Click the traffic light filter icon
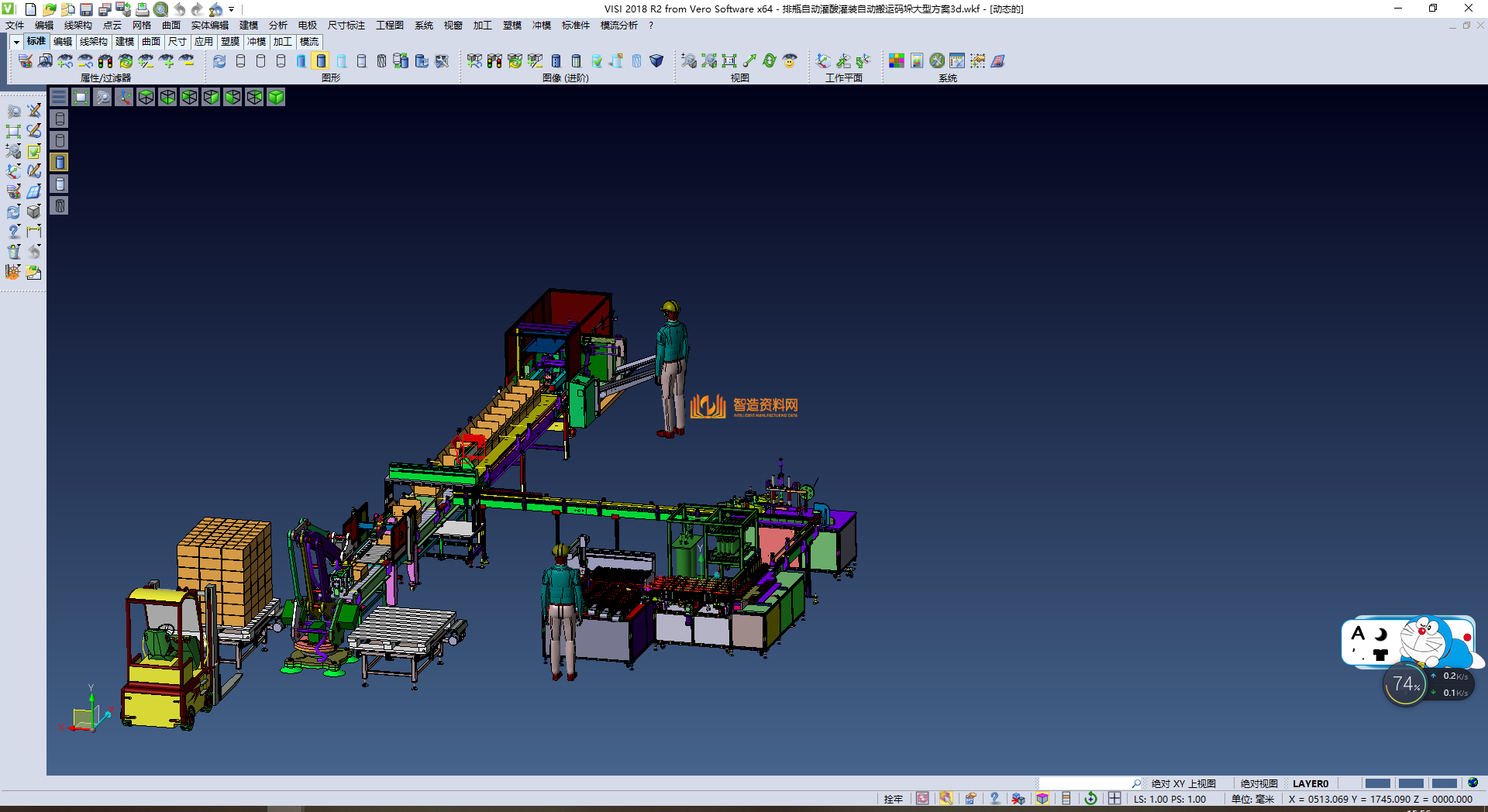The height and width of the screenshot is (812, 1488). [105, 61]
